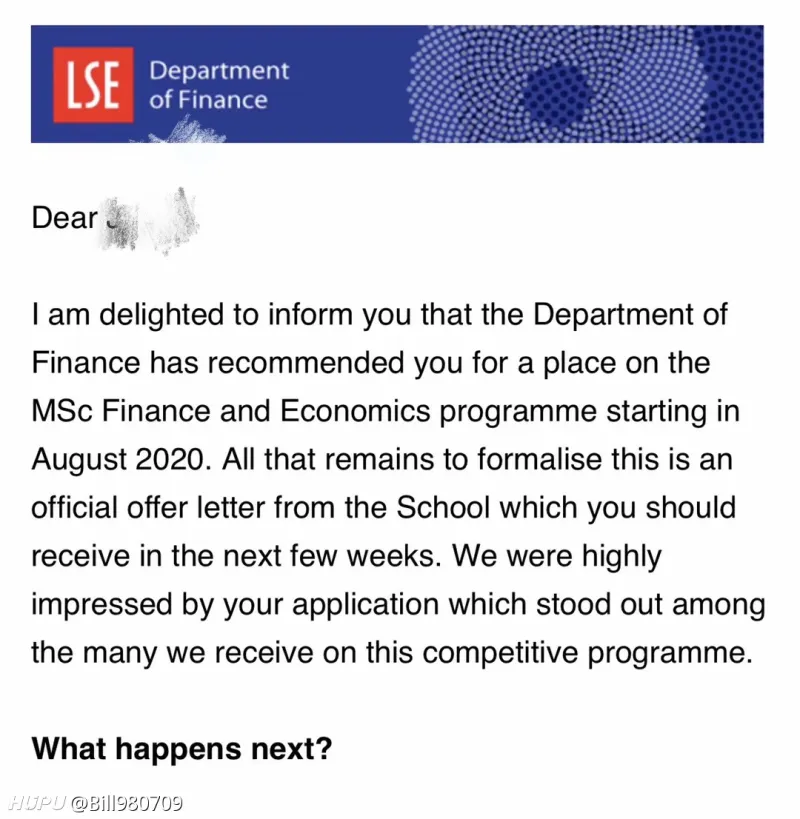The width and height of the screenshot is (800, 819).
Task: Select the "What happens next?" heading
Action: pyautogui.click(x=181, y=749)
